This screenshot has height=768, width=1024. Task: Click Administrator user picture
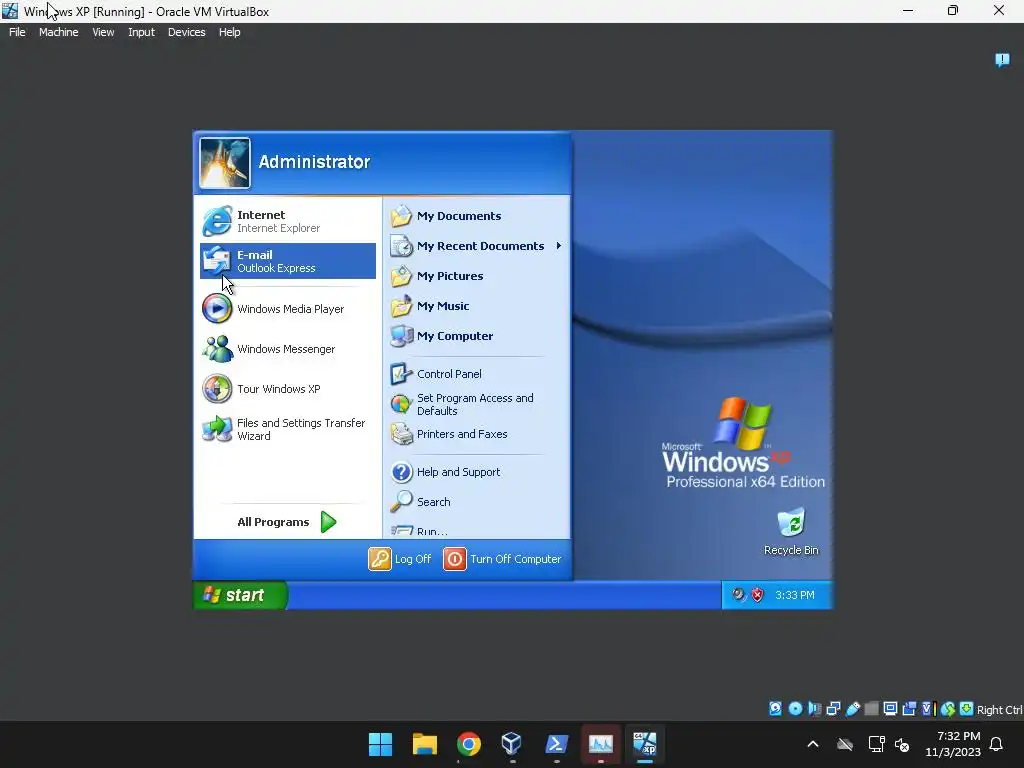pyautogui.click(x=225, y=163)
